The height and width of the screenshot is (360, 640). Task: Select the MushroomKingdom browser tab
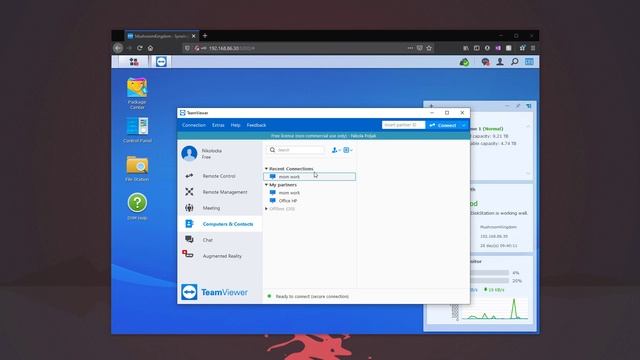(162, 36)
